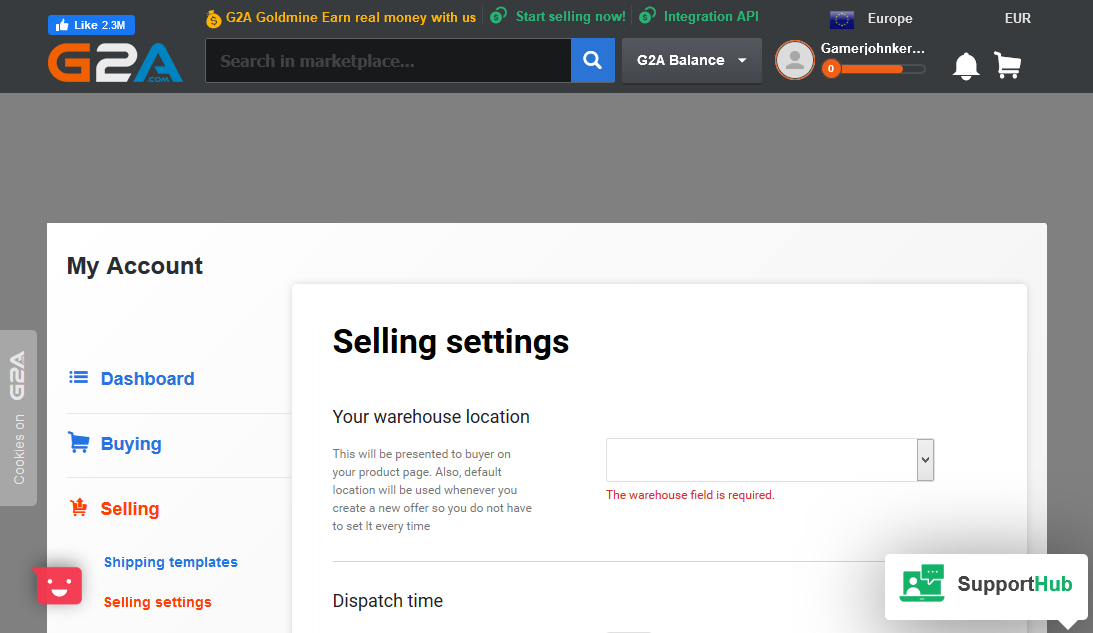
Task: Open the Integration API link
Action: point(711,16)
